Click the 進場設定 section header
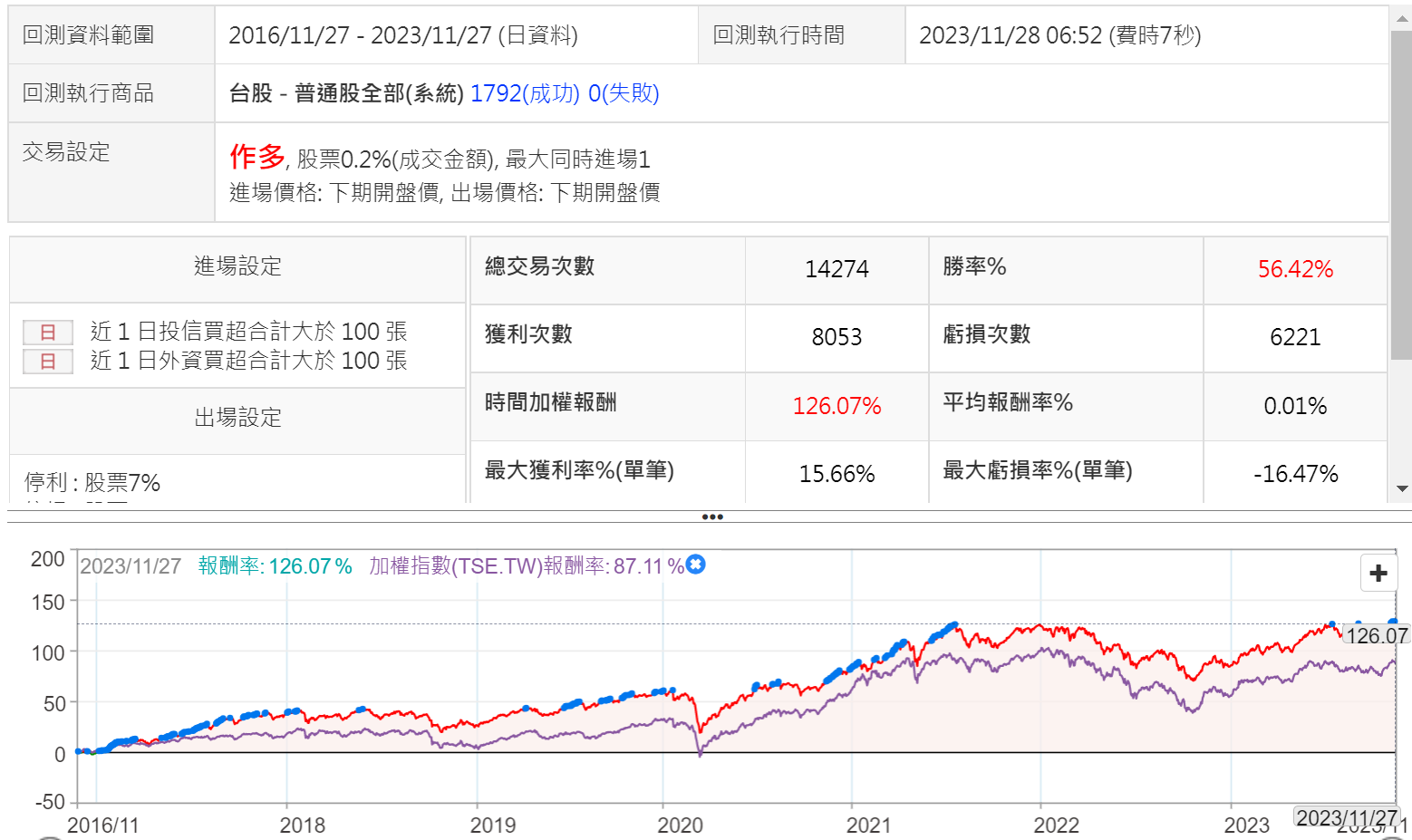The image size is (1412, 840). [237, 266]
